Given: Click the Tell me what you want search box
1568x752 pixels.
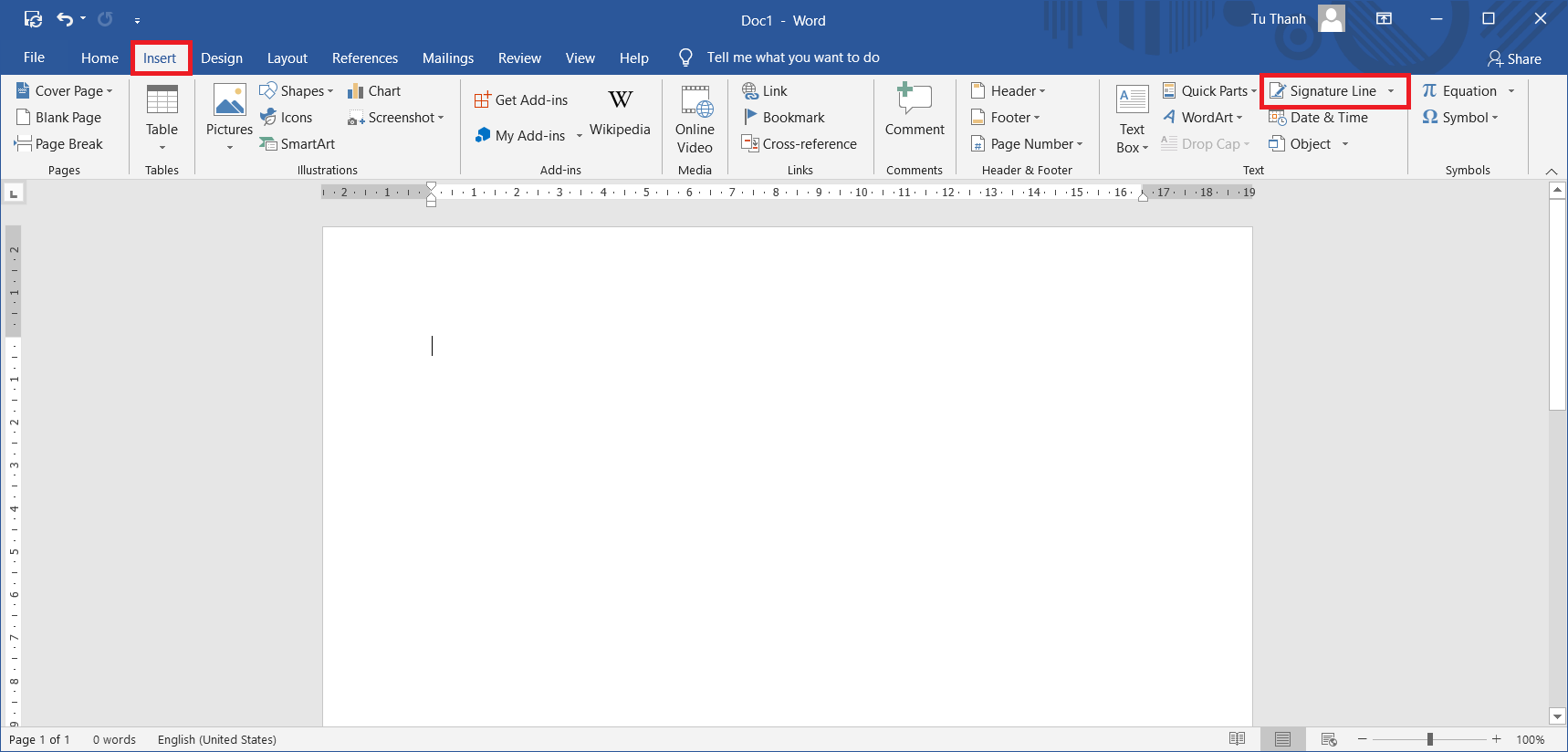Looking at the screenshot, I should point(792,57).
